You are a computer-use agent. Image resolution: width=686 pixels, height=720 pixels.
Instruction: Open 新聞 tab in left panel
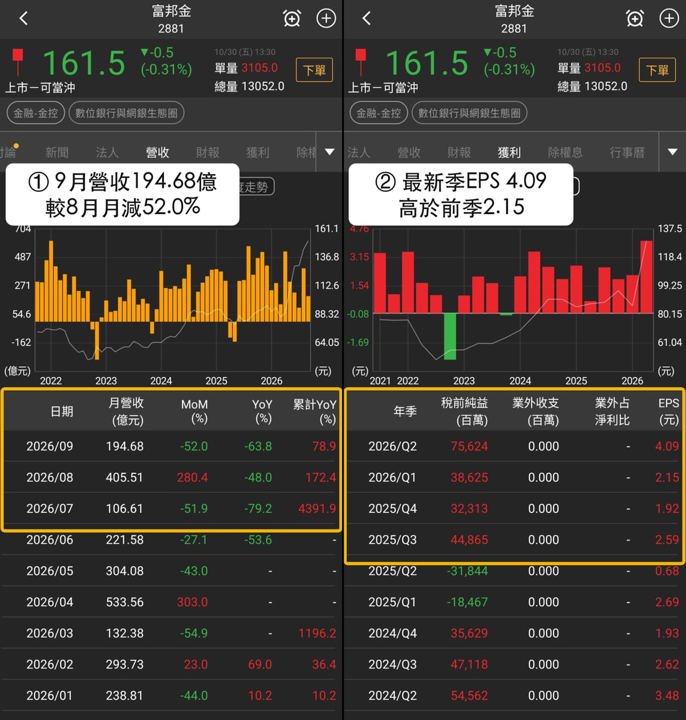[57, 152]
